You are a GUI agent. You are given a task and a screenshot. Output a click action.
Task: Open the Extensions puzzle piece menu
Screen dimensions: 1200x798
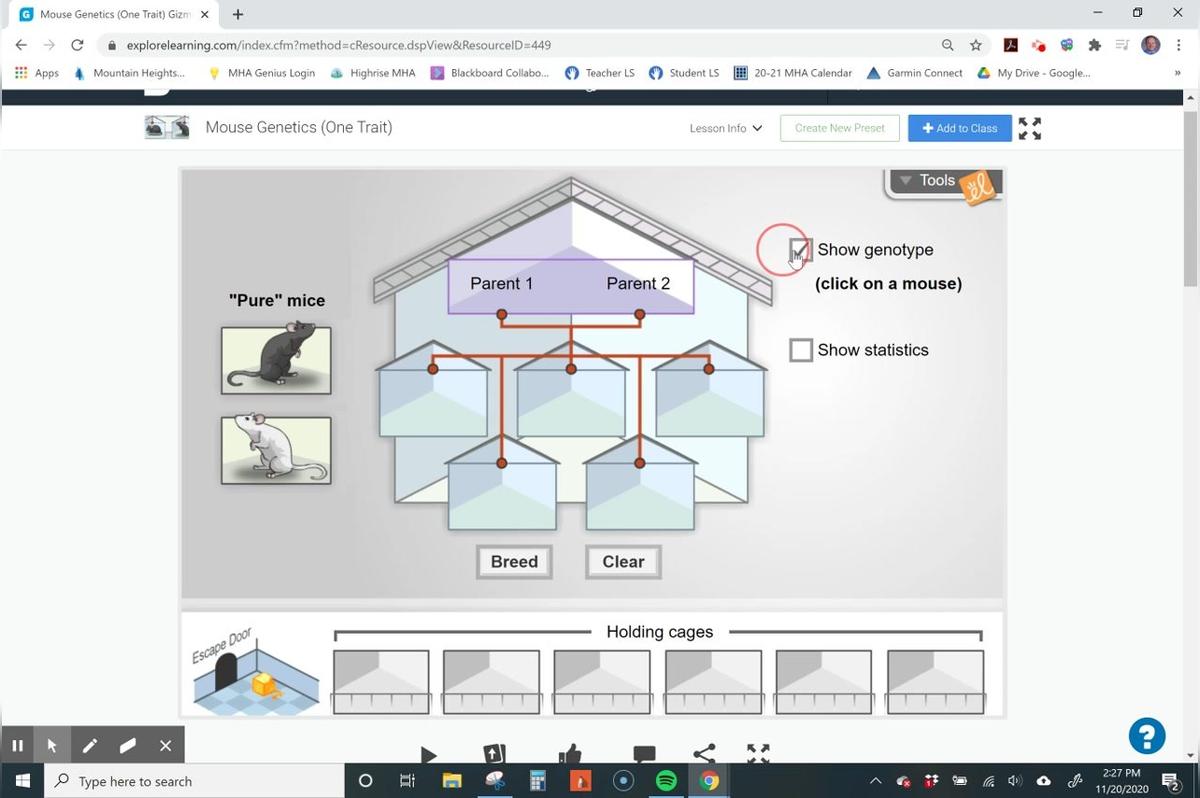pyautogui.click(x=1095, y=45)
